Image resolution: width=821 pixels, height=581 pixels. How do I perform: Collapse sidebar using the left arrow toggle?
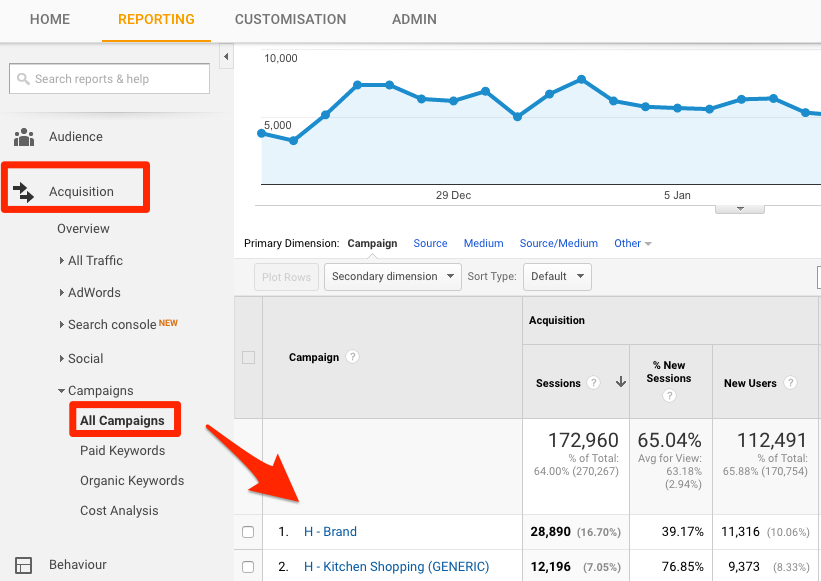[x=226, y=57]
